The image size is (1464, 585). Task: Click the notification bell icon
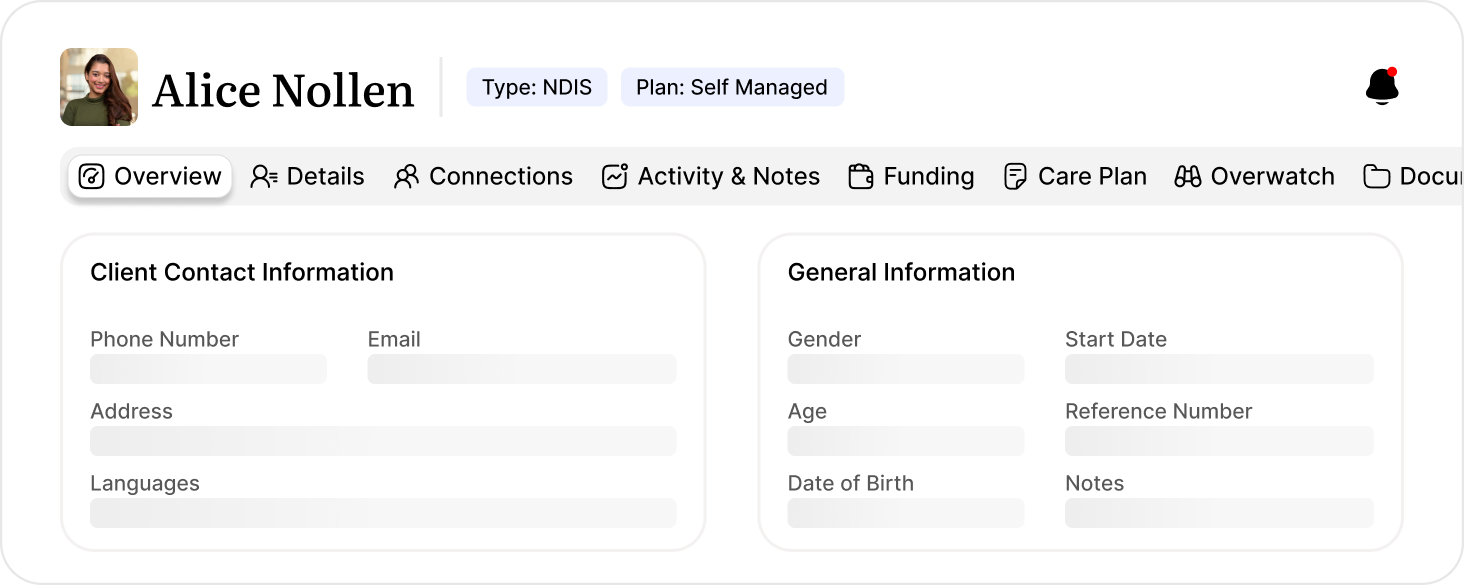point(1382,87)
